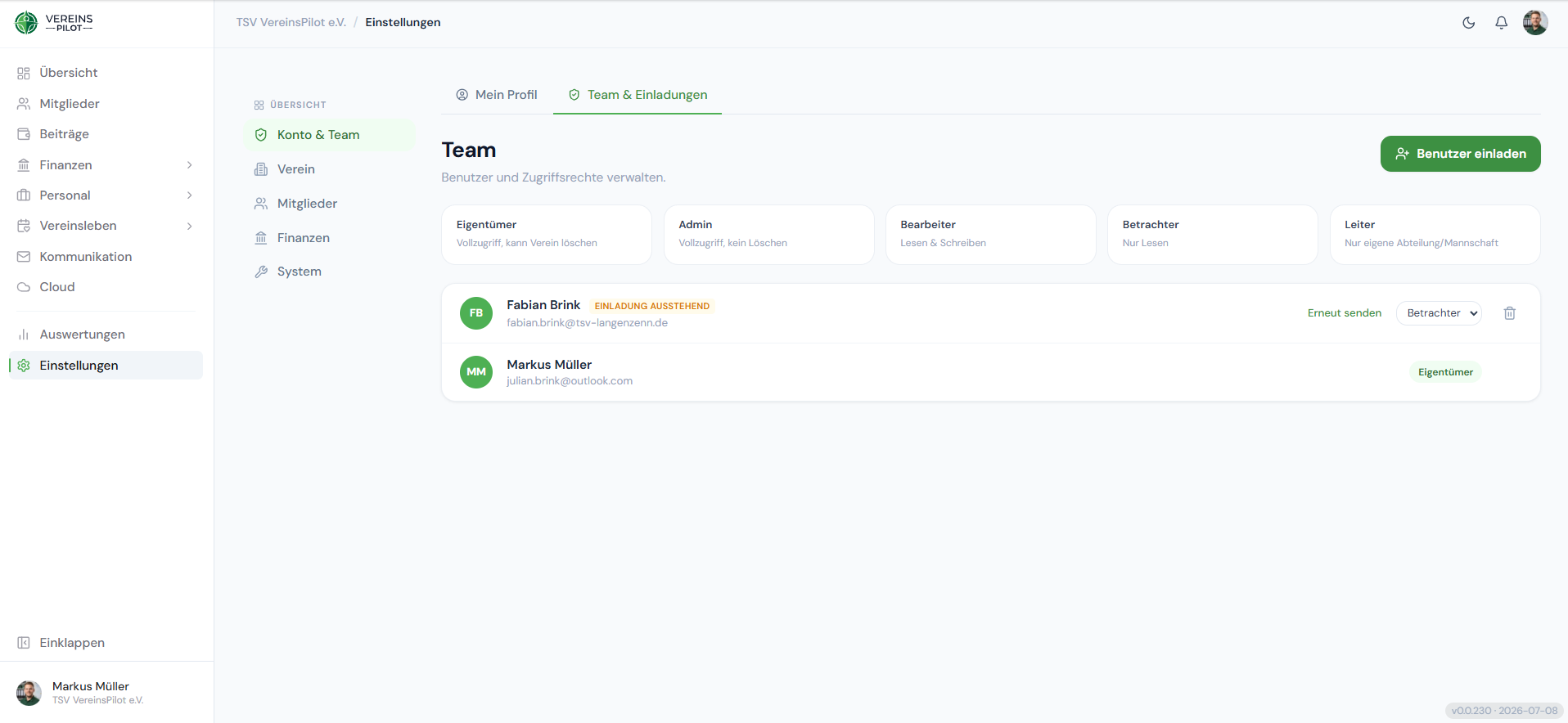Click the Admin role card
Image resolution: width=1568 pixels, height=723 pixels.
pyautogui.click(x=769, y=235)
